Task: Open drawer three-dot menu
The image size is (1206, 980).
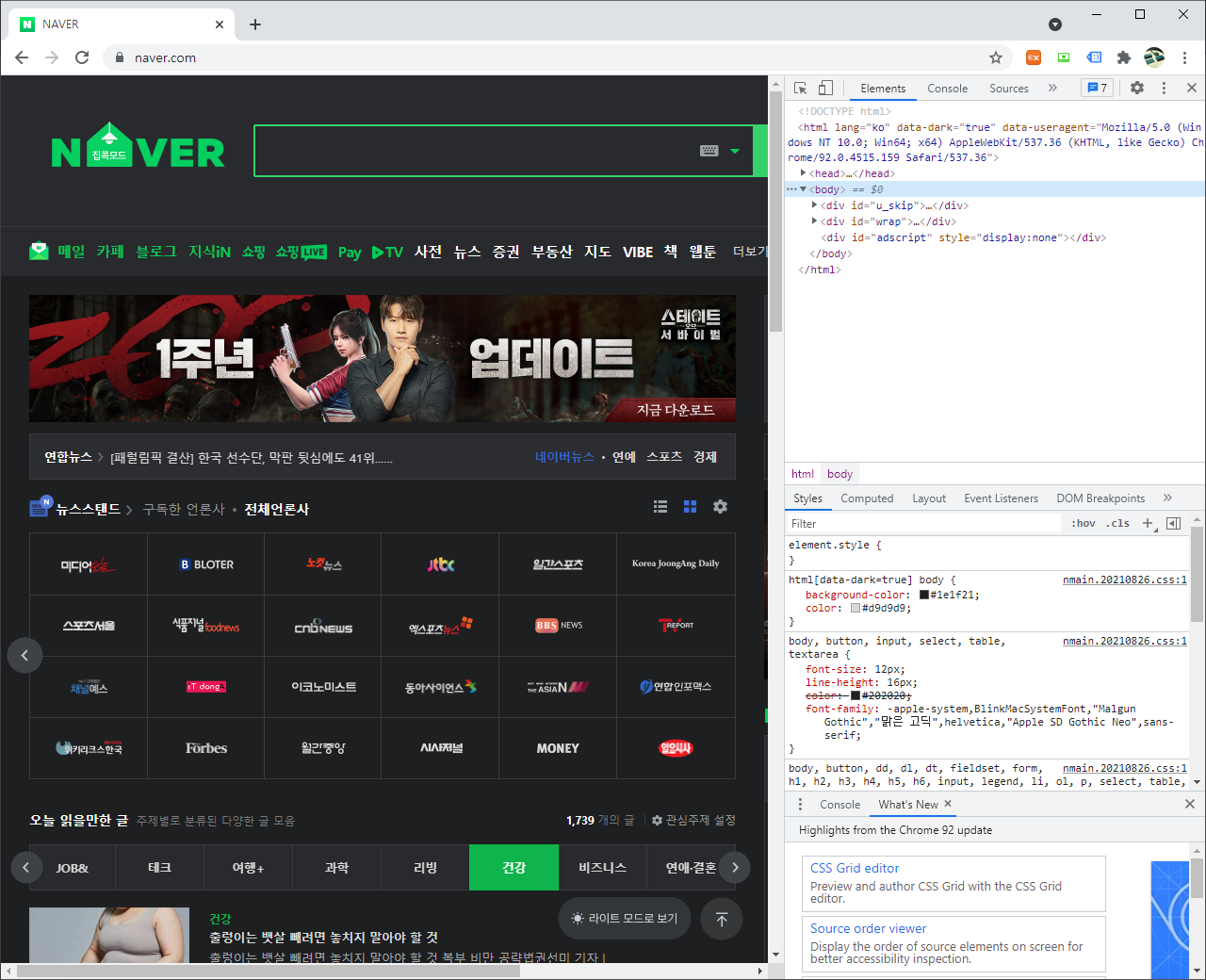Action: coord(800,804)
